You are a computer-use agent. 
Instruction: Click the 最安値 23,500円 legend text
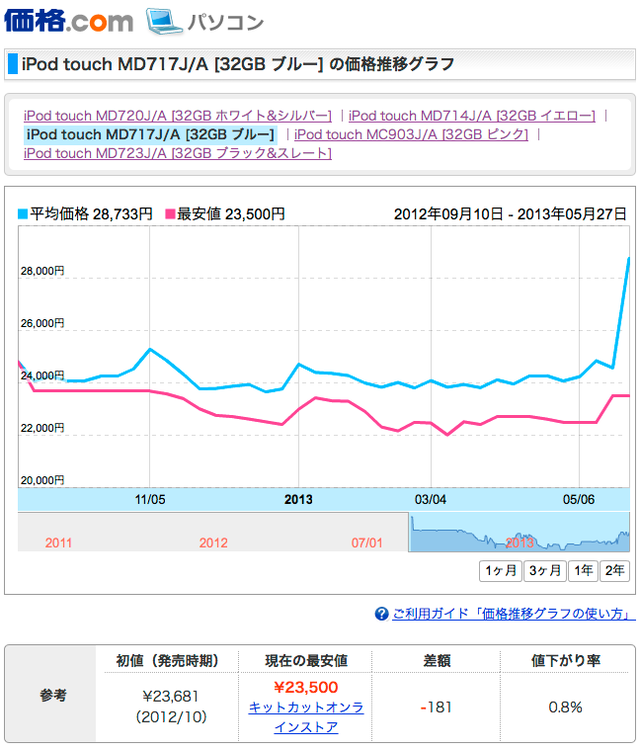(231, 214)
